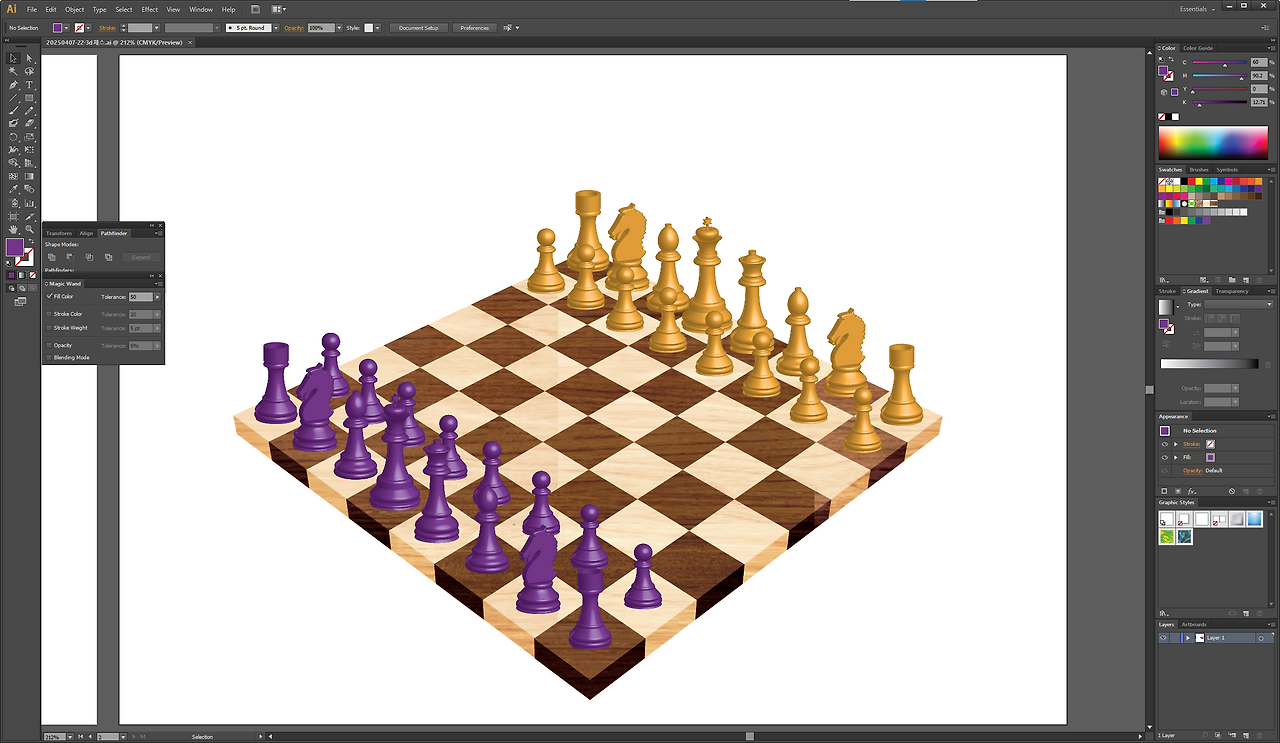
Task: Clear appearance in the Appearance panel
Action: [x=1232, y=491]
